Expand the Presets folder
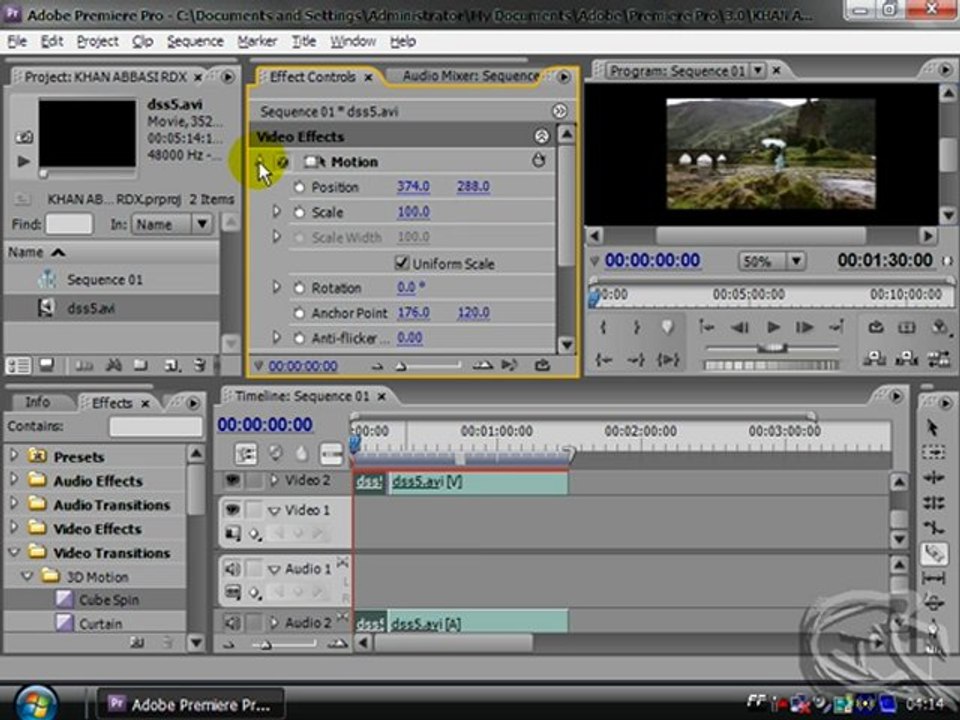 coord(13,455)
